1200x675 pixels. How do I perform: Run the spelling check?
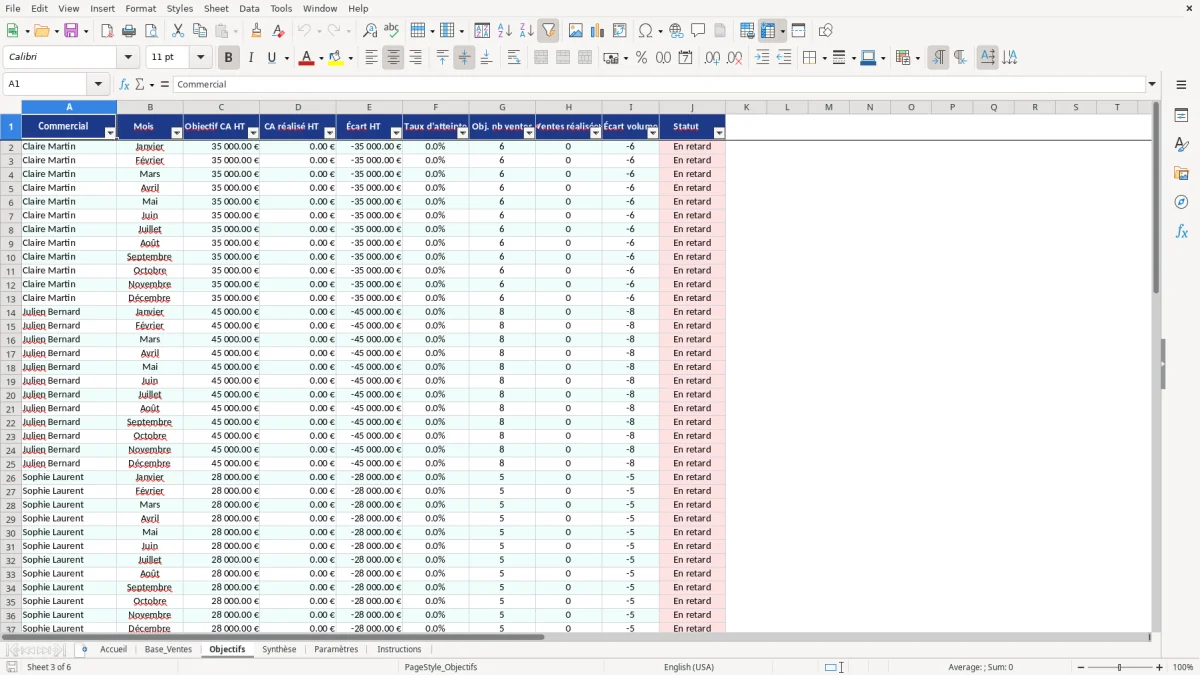[x=392, y=31]
